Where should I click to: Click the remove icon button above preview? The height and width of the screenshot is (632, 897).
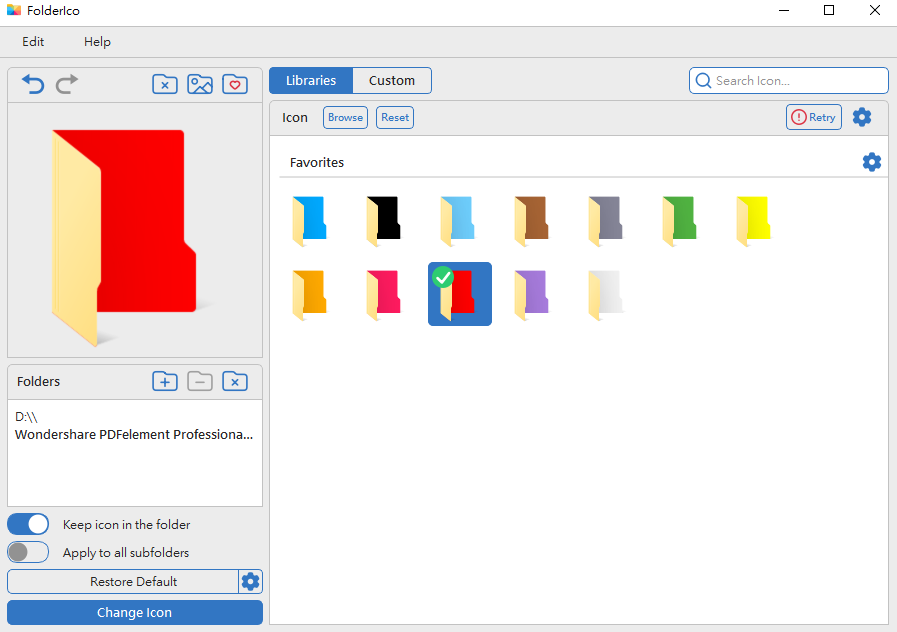(165, 85)
